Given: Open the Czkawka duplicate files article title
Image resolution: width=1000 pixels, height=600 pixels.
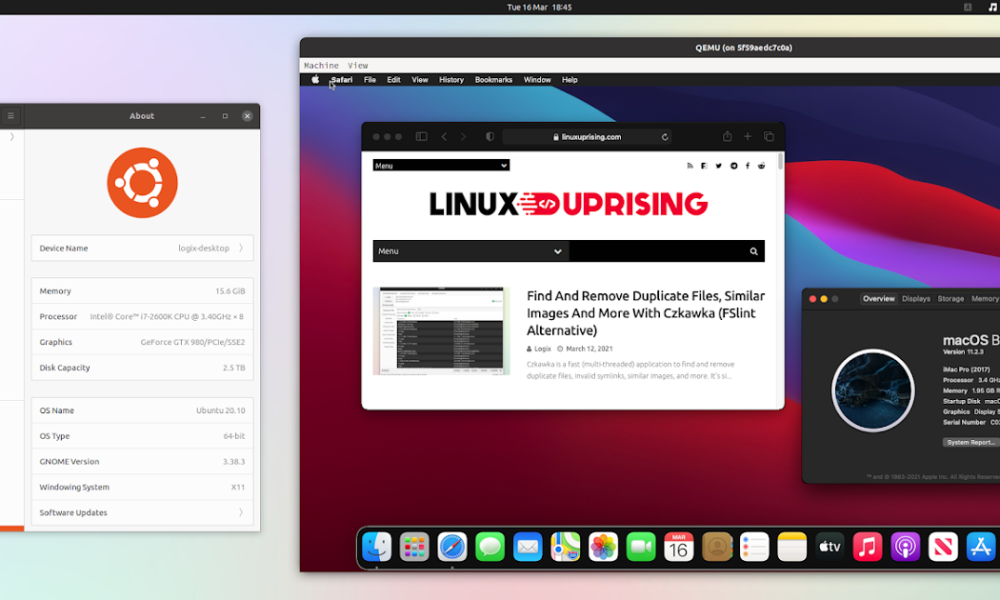Looking at the screenshot, I should [x=645, y=313].
